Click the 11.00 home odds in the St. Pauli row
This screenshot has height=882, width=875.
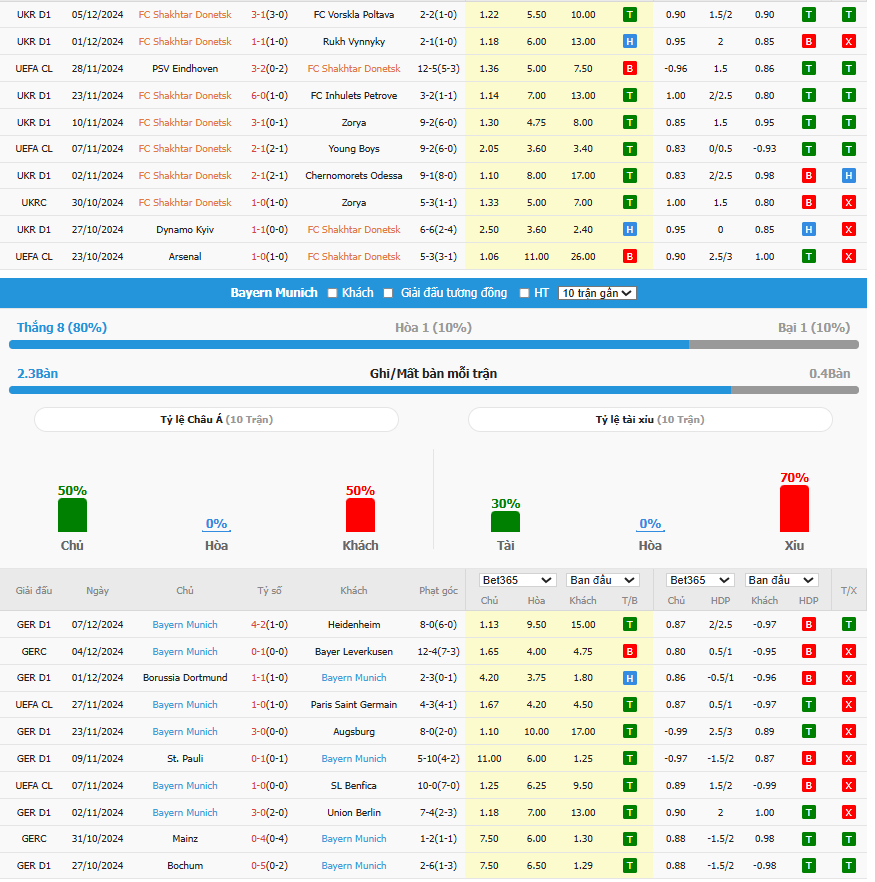pyautogui.click(x=489, y=758)
